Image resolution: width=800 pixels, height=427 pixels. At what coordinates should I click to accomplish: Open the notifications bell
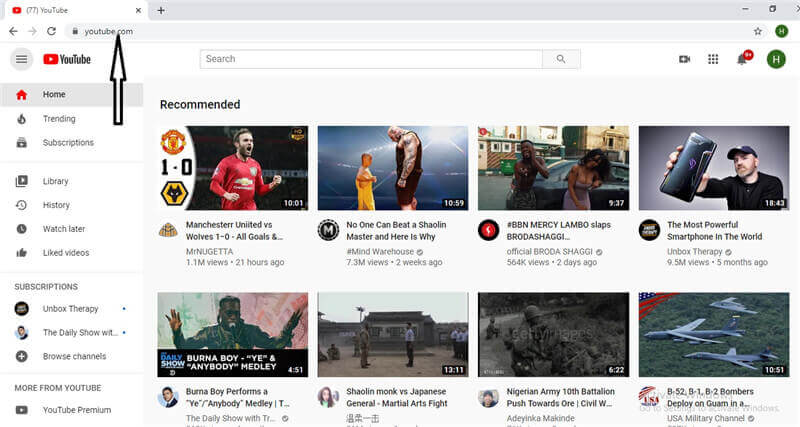[742, 59]
